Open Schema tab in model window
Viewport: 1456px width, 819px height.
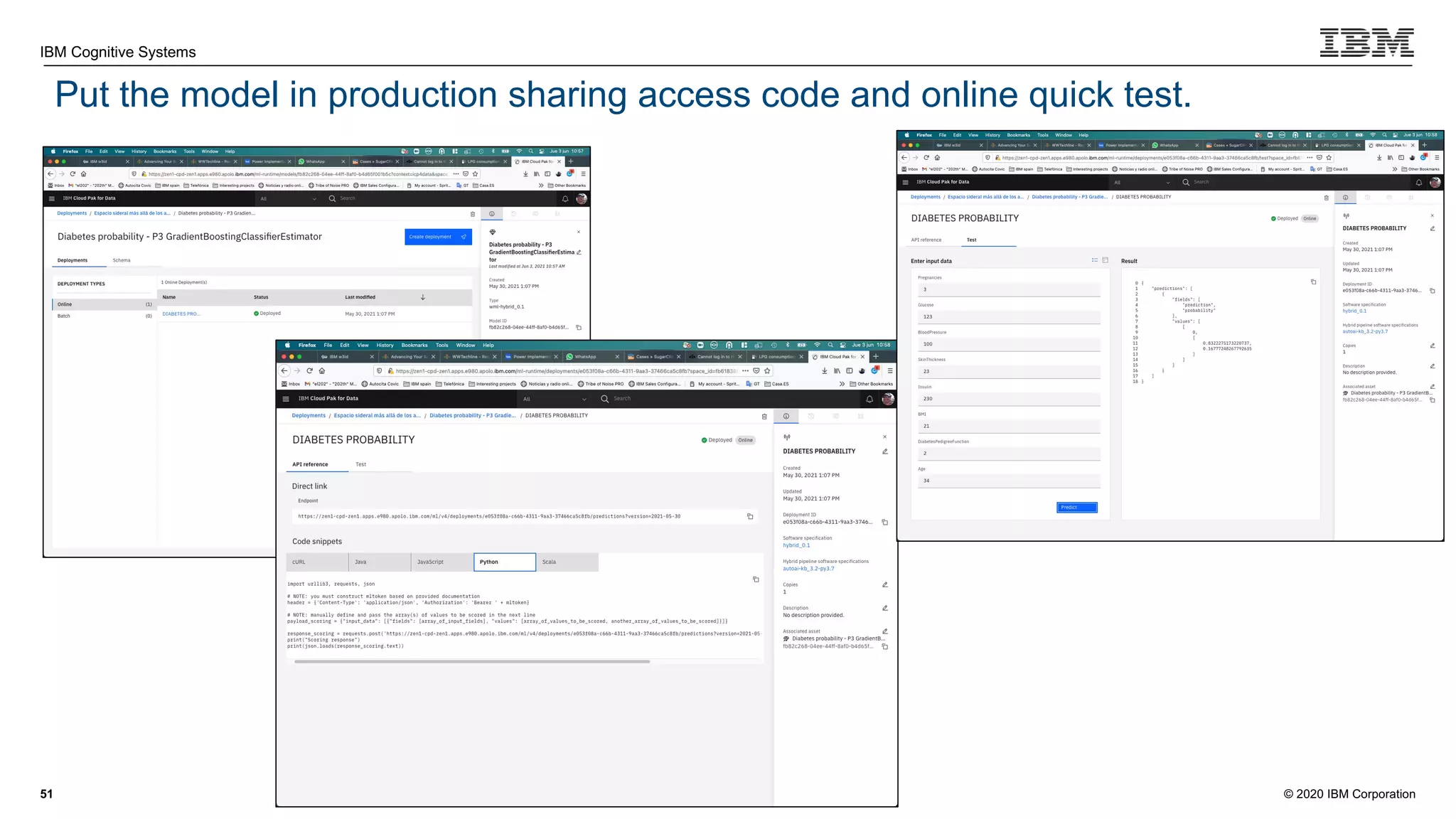[x=122, y=260]
